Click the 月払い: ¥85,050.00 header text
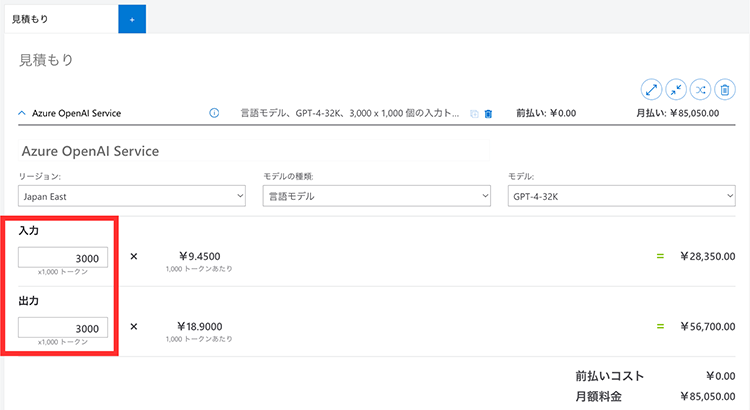 click(x=677, y=113)
